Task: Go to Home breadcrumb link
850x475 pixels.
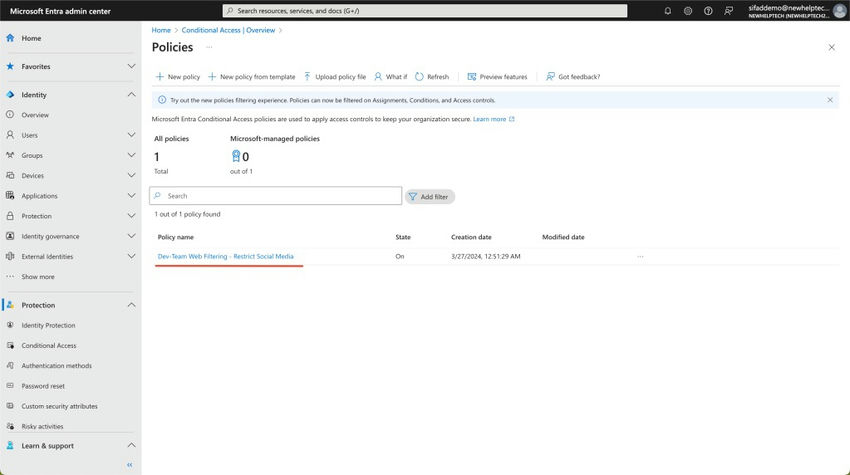Action: (161, 30)
